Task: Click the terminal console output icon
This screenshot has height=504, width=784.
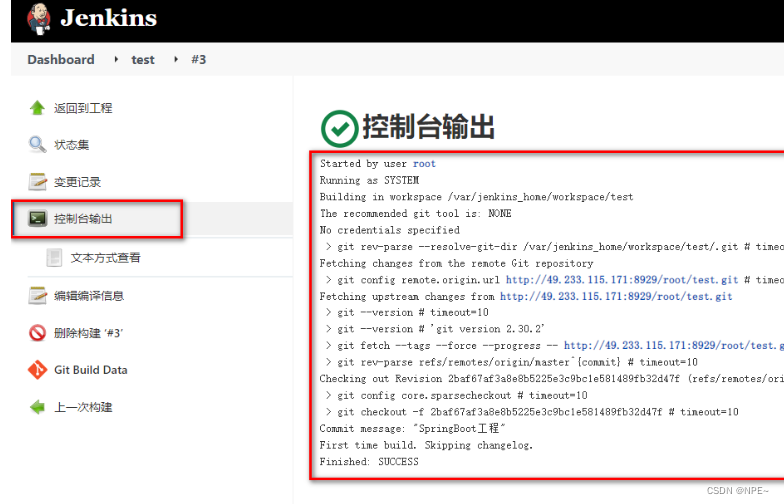Action: (38, 218)
